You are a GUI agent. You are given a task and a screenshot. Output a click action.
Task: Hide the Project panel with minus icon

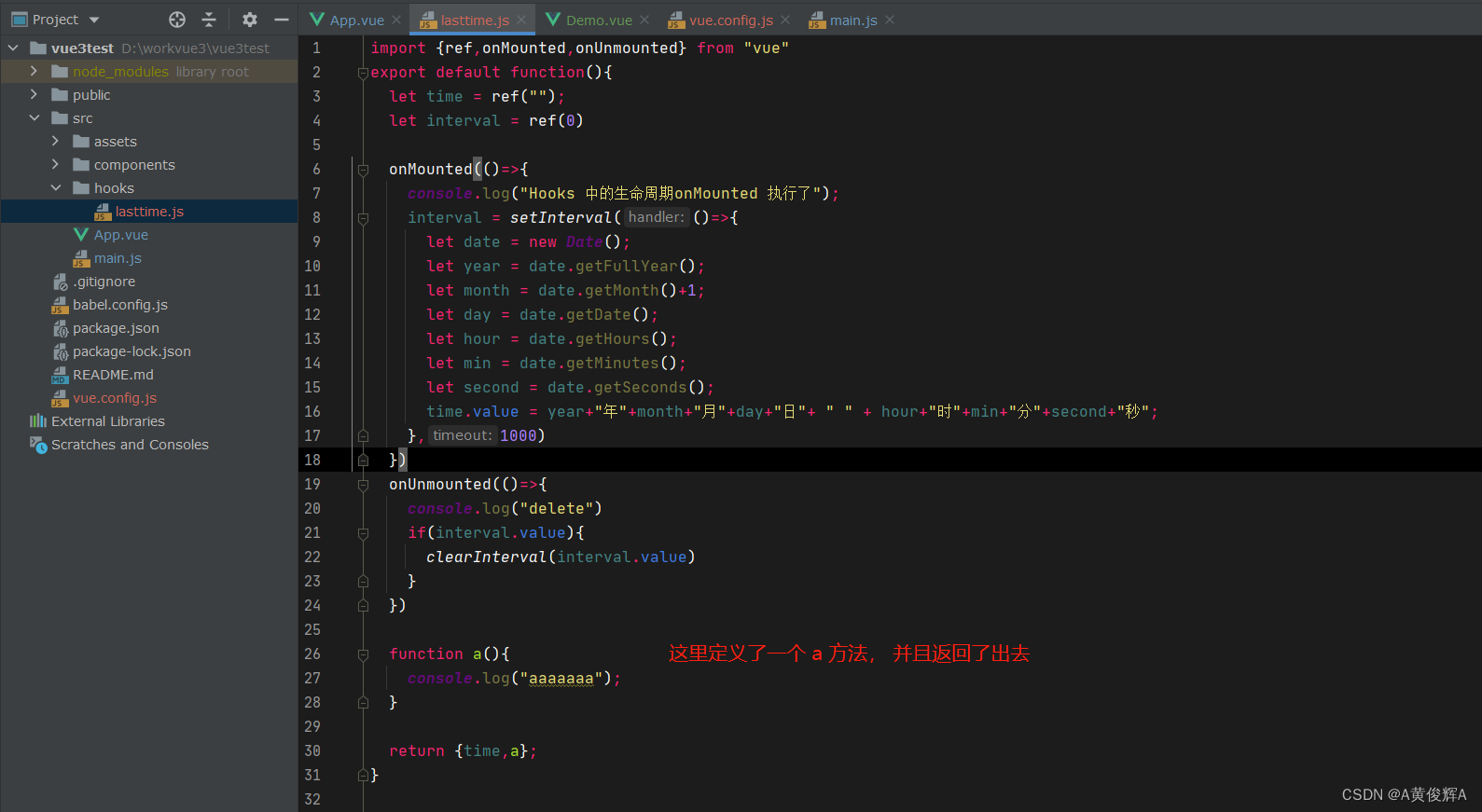(282, 20)
